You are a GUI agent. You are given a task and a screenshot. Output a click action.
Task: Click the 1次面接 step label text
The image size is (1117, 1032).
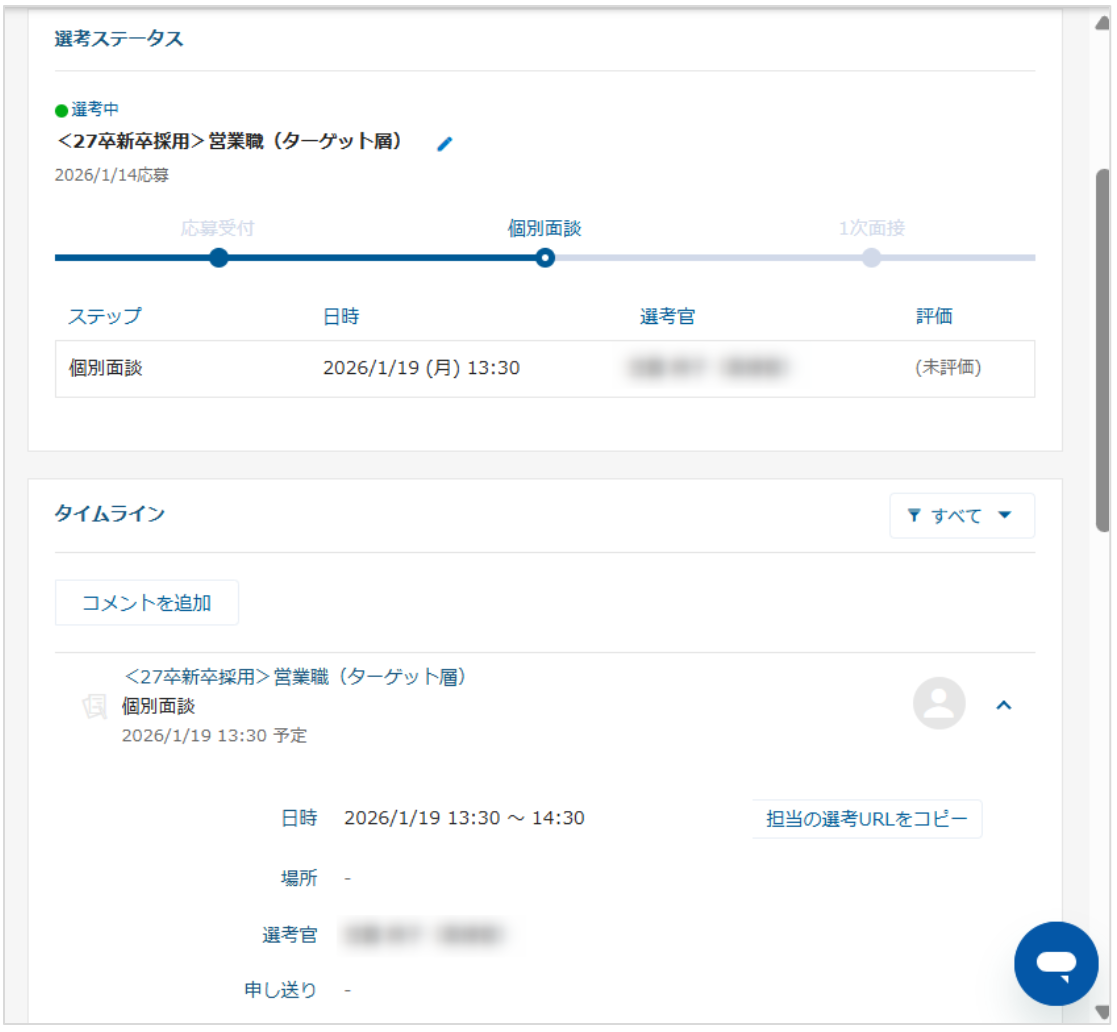coord(871,228)
